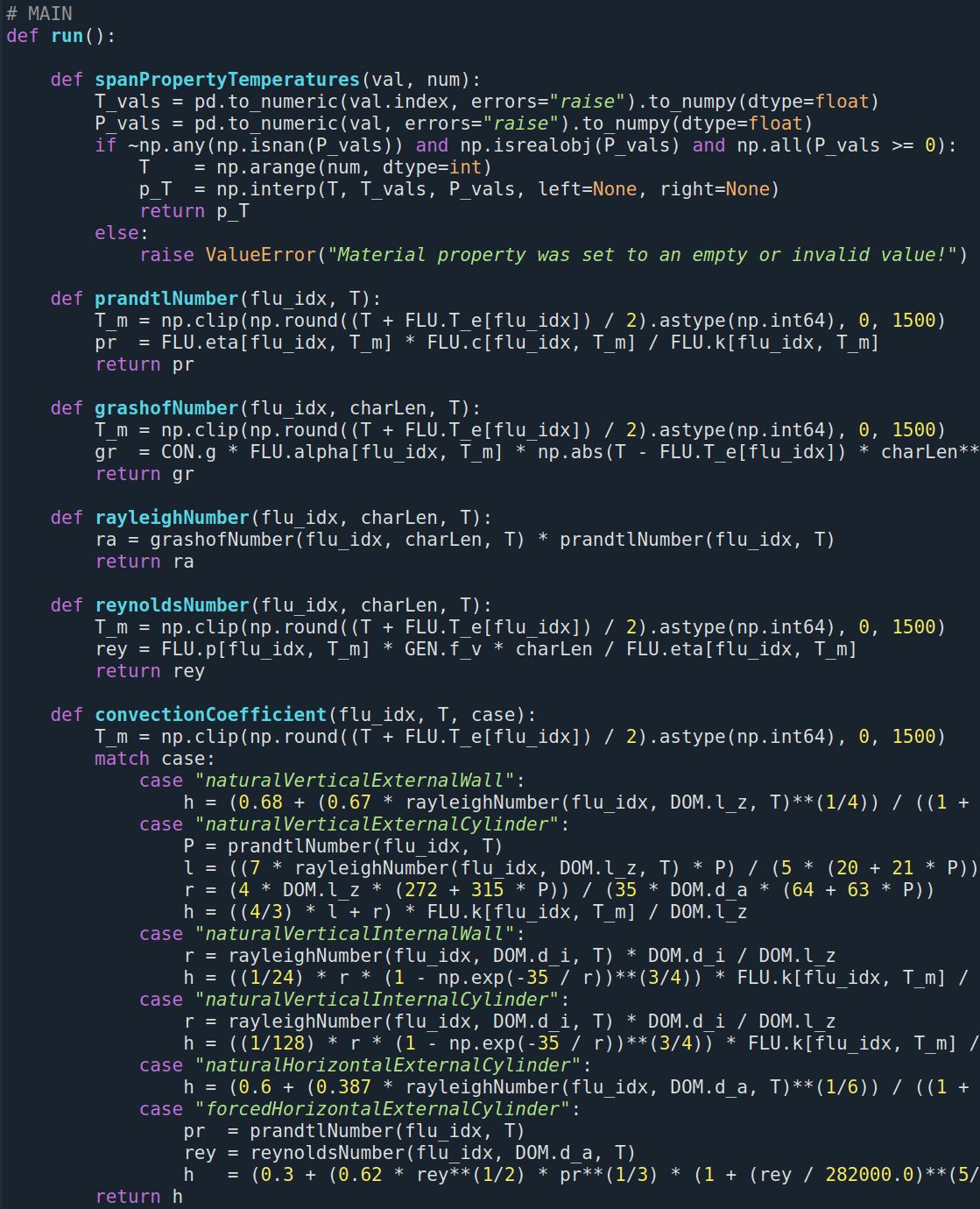Click the # MAIN comment
The height and width of the screenshot is (1209, 980).
(39, 12)
